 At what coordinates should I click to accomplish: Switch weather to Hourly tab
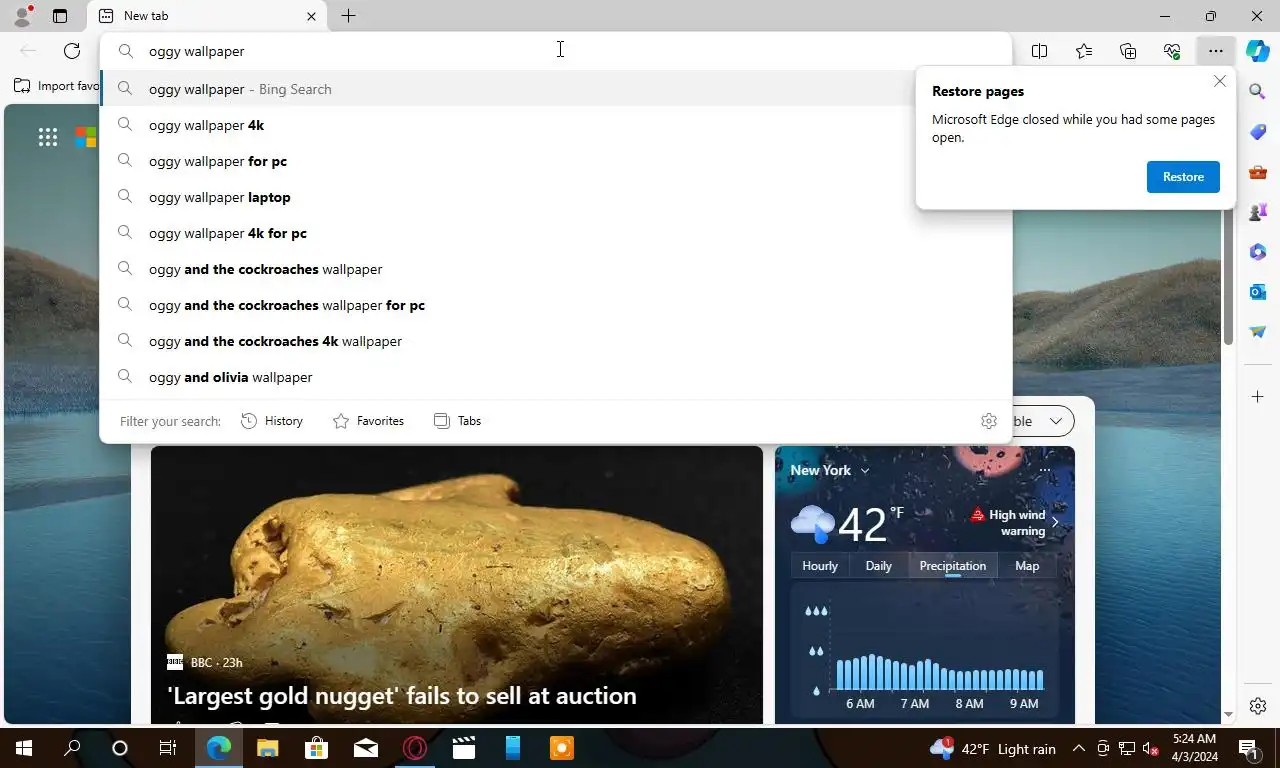(x=820, y=566)
